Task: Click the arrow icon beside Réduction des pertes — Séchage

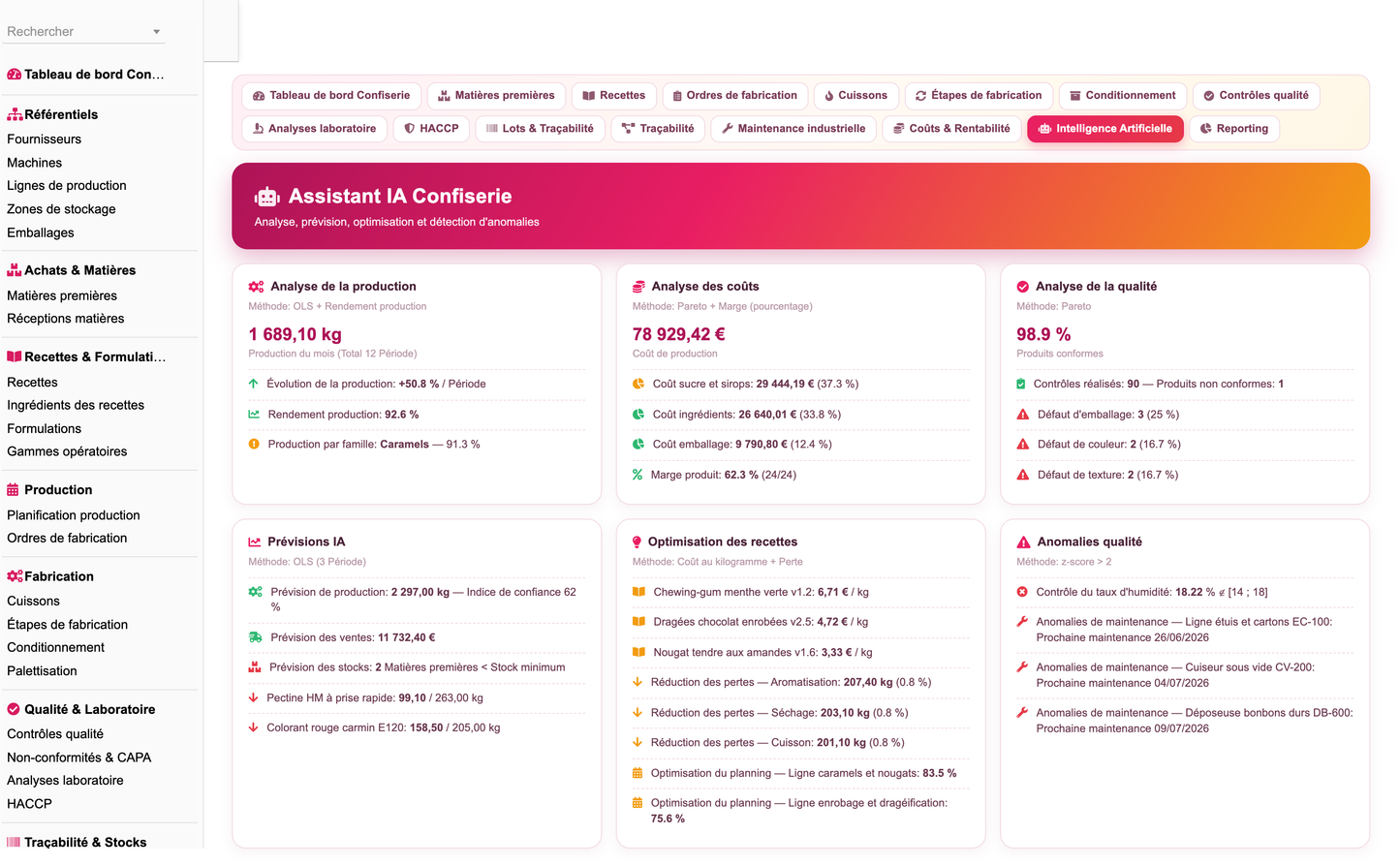Action: (638, 713)
